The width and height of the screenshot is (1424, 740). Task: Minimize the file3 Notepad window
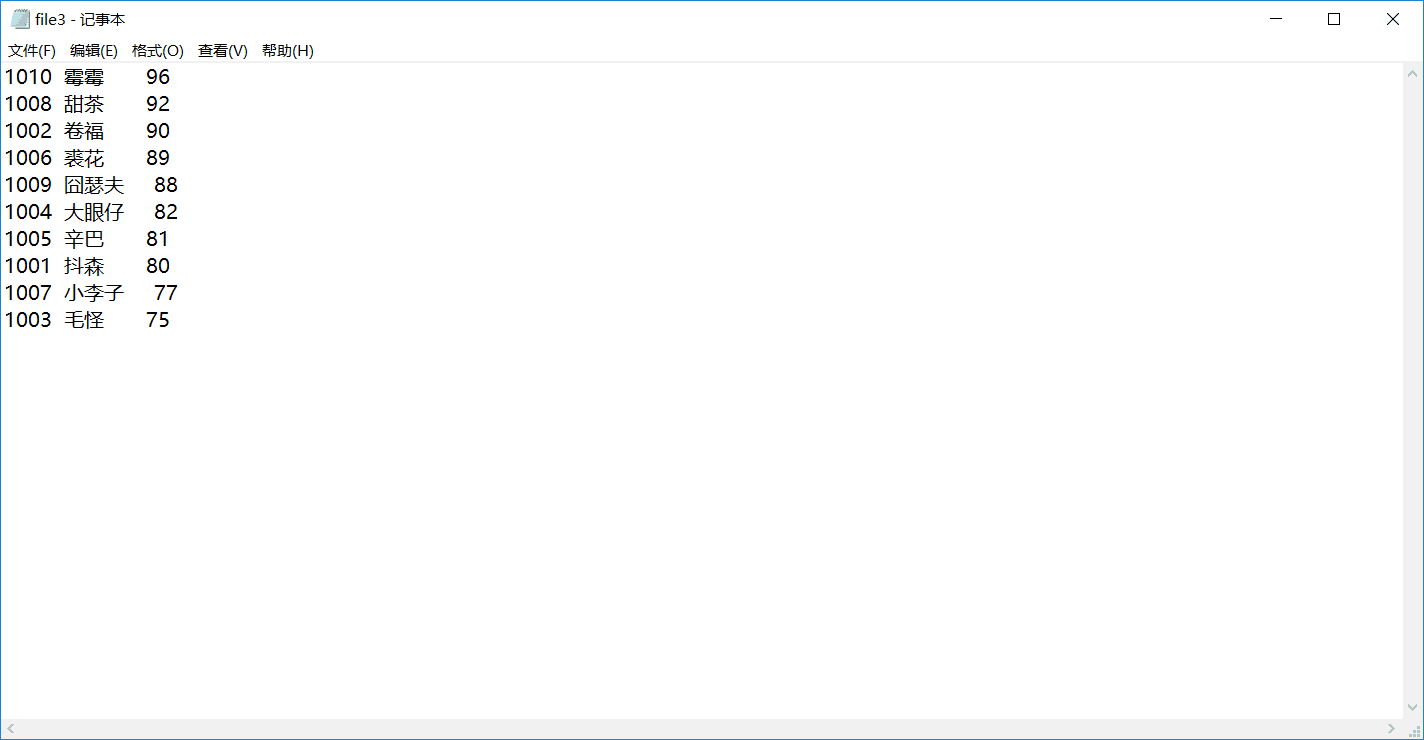click(x=1275, y=19)
